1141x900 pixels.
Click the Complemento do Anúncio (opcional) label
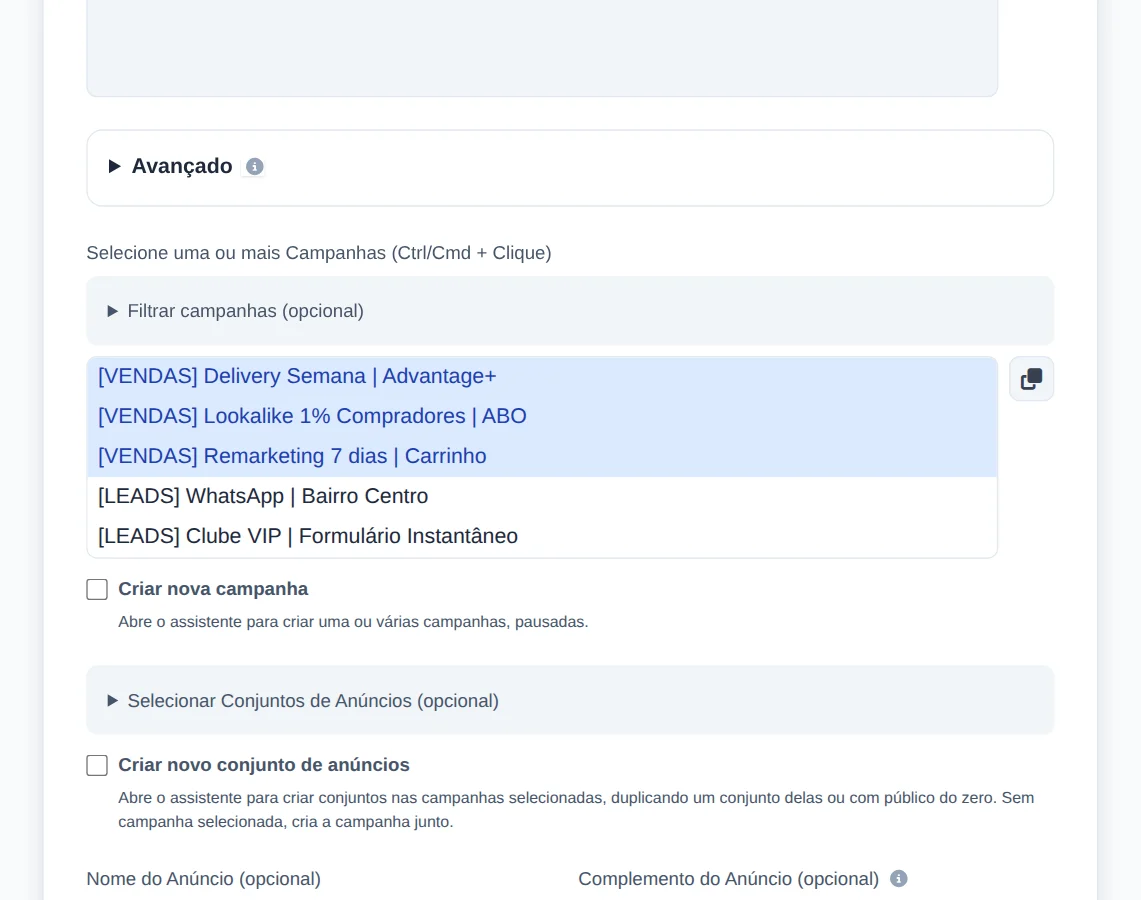point(728,879)
